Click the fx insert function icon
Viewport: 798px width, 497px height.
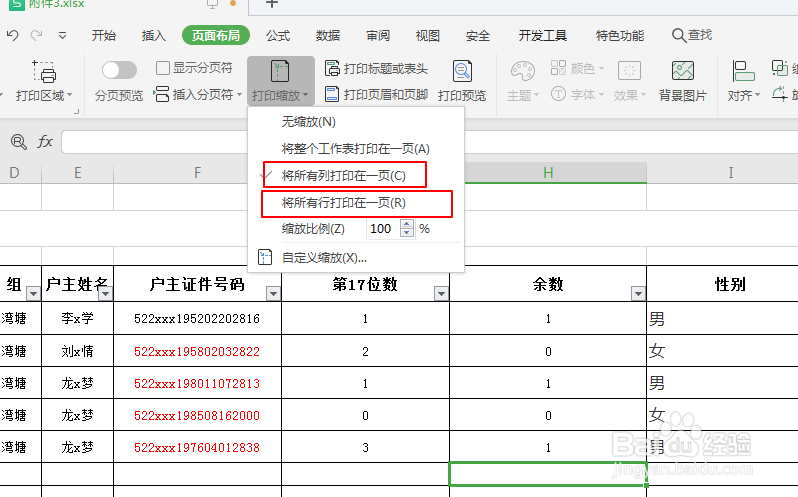click(x=45, y=141)
